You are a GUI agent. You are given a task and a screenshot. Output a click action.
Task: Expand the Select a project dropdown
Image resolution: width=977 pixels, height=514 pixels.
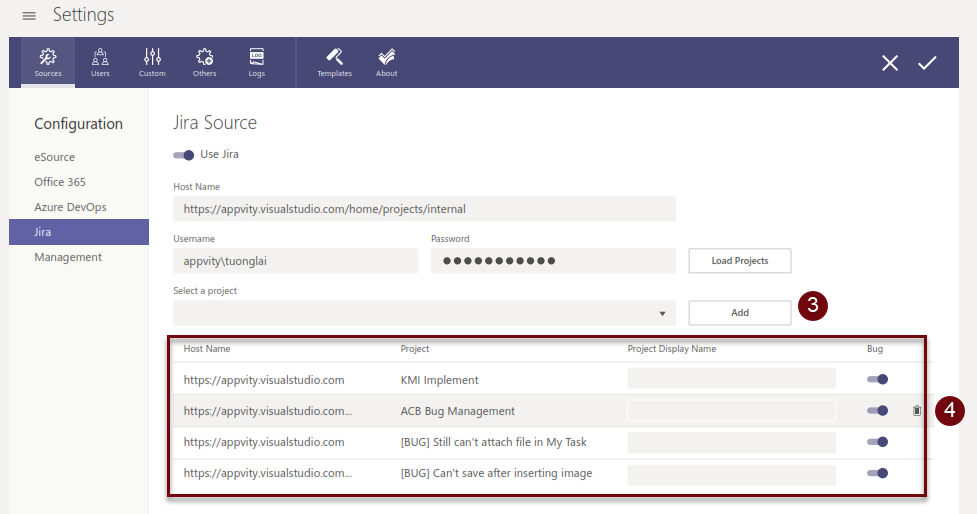[x=662, y=314]
